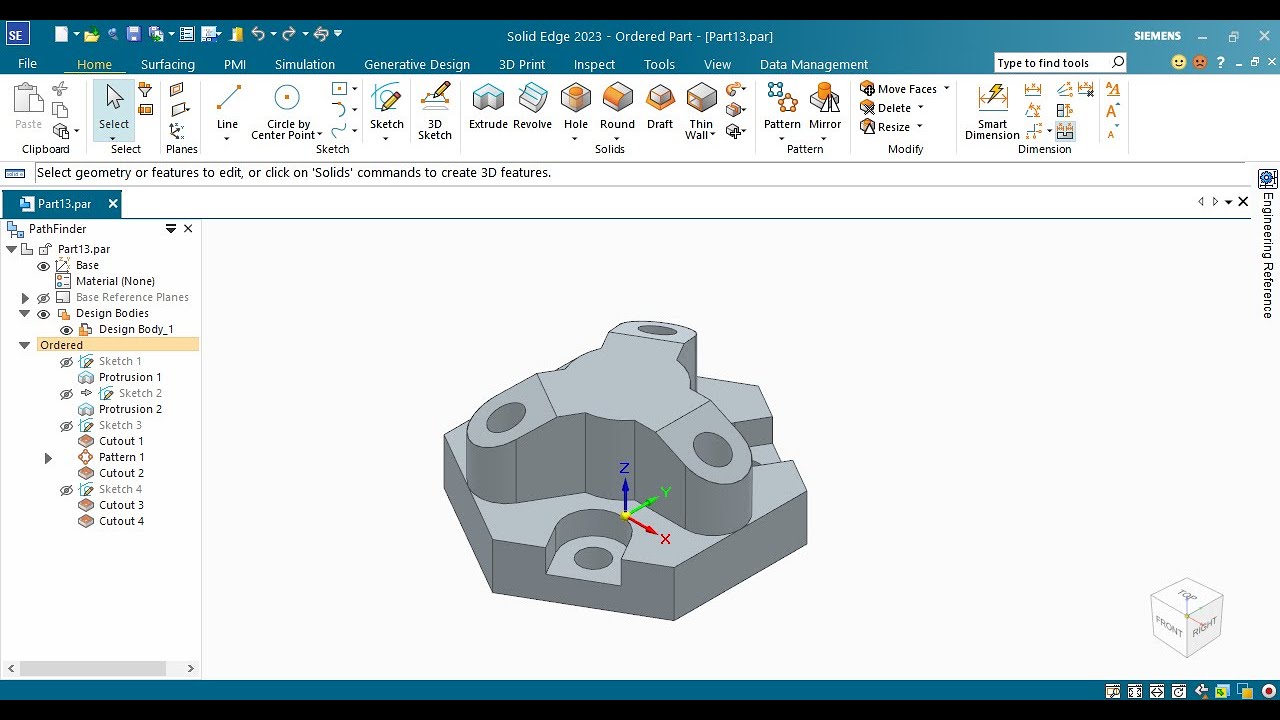Screen dimensions: 1280x720
Task: Select Protrusion 2 feature
Action: [x=130, y=409]
